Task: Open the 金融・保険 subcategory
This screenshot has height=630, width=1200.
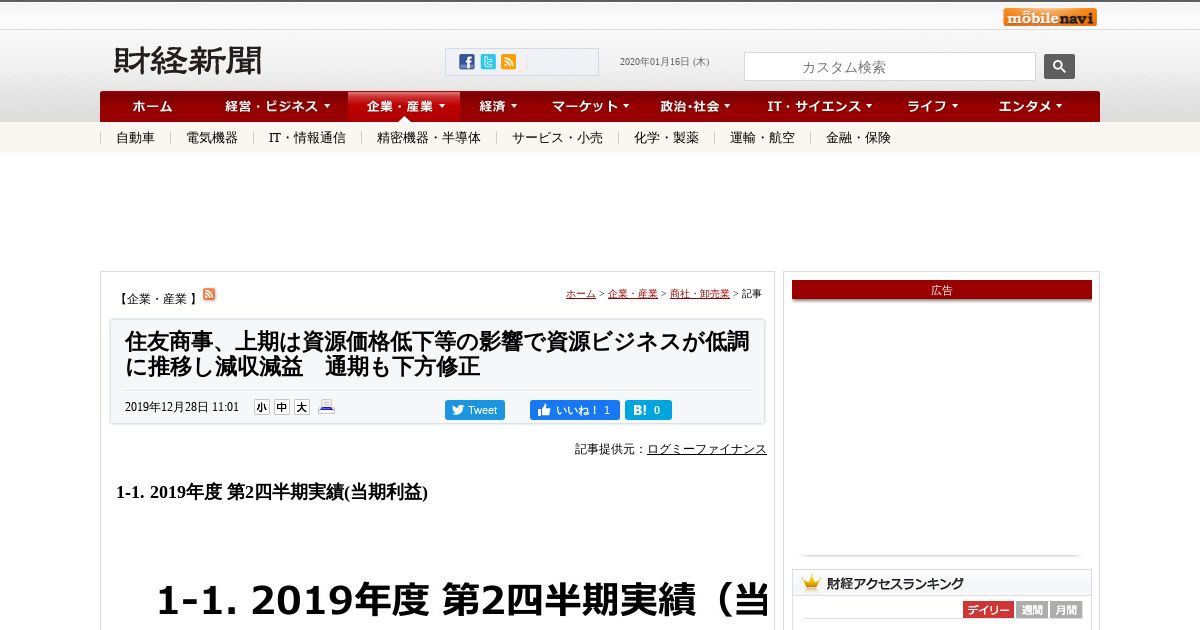Action: tap(858, 138)
